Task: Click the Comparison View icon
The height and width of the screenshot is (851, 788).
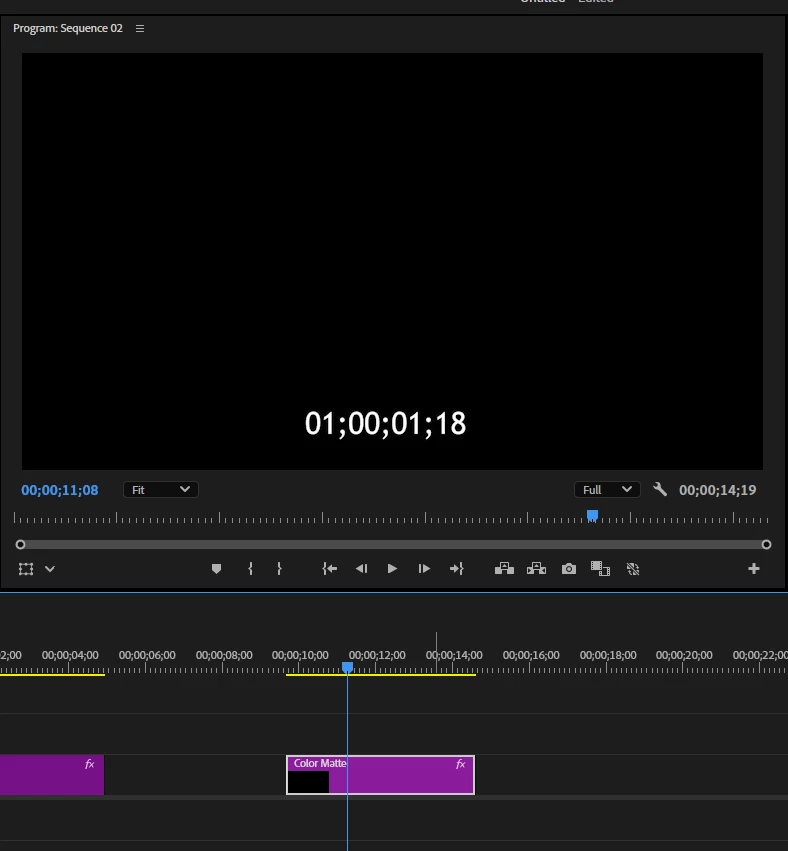Action: tap(600, 569)
